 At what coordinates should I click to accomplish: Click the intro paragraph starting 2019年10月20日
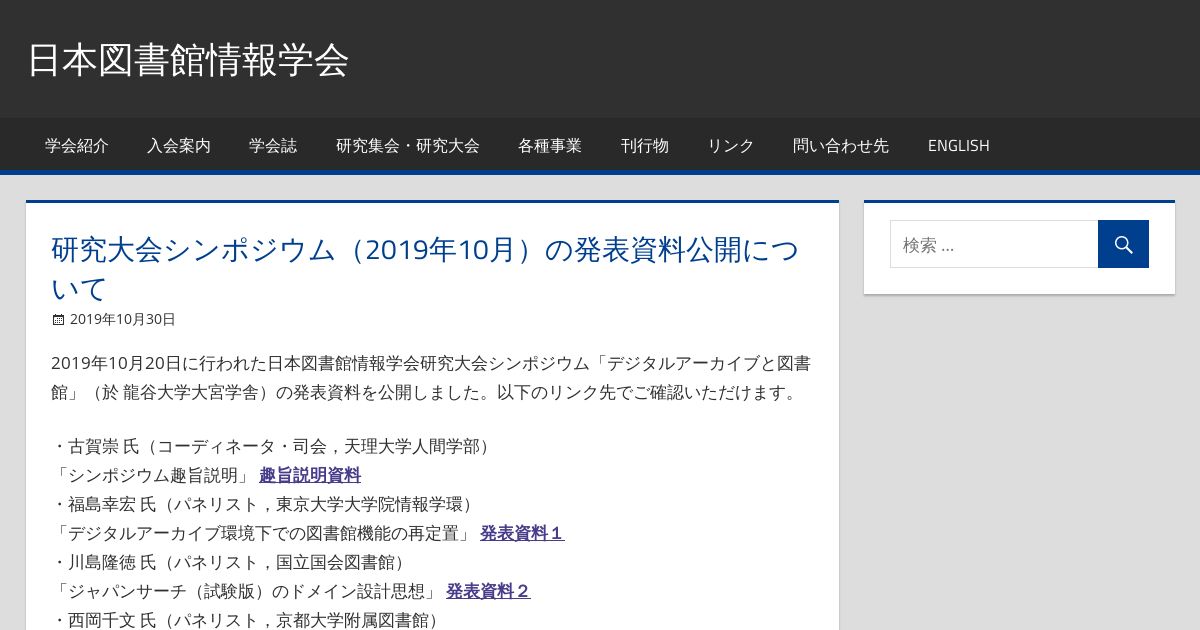point(431,378)
